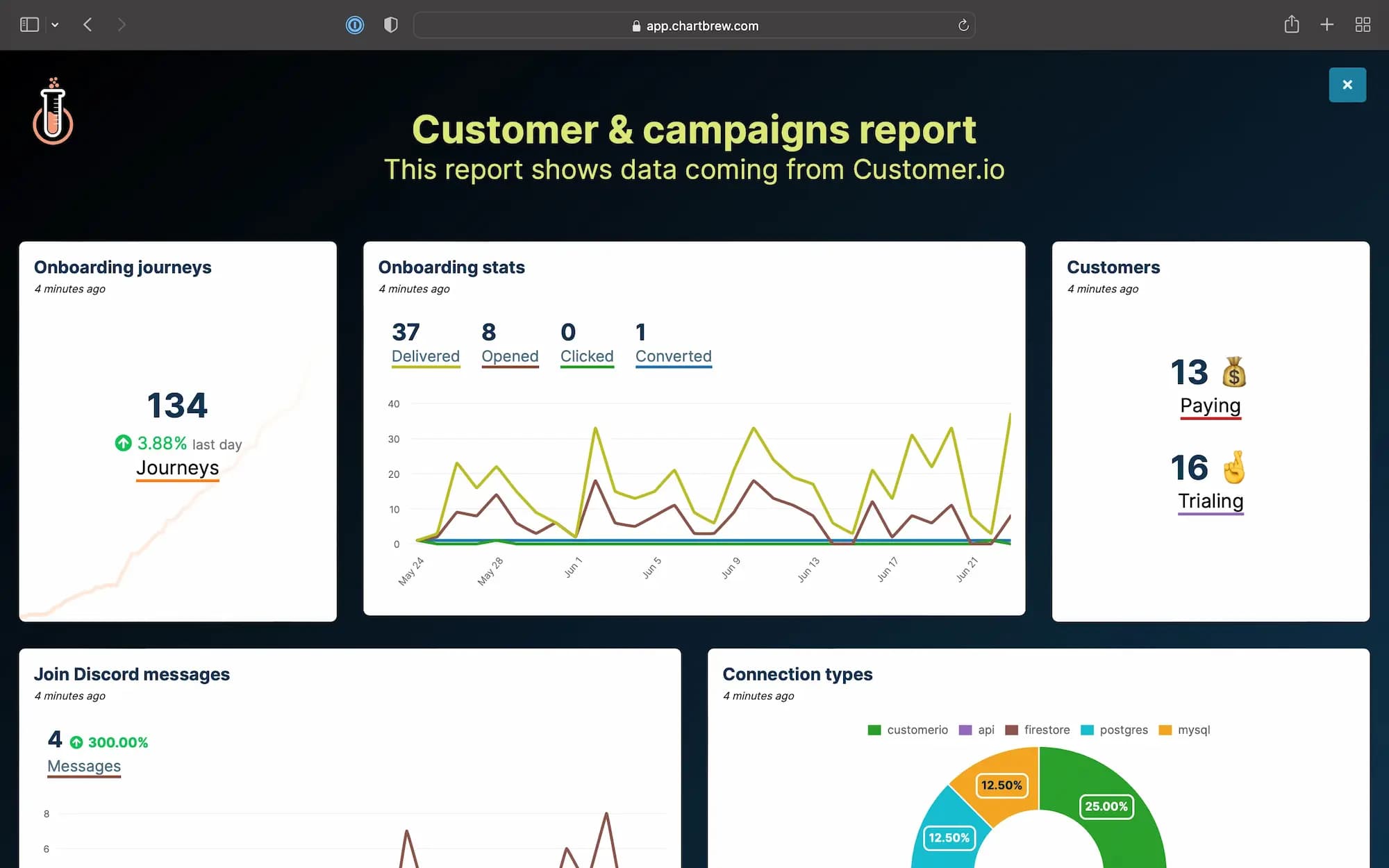The image size is (1389, 868).
Task: Show the tab overview grid
Action: (x=1363, y=25)
